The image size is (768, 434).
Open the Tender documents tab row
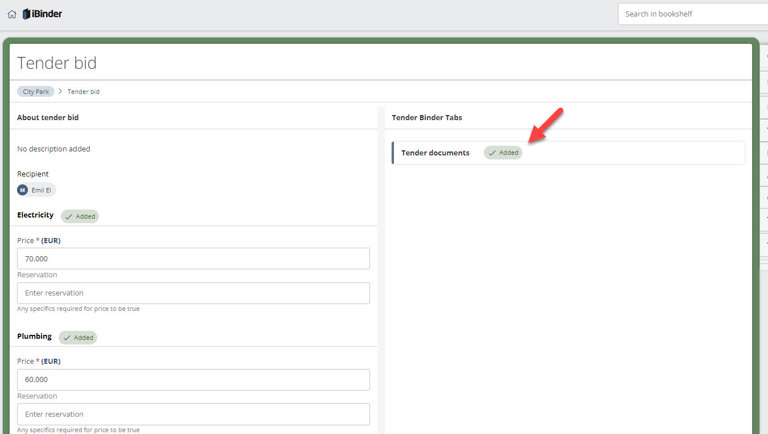568,153
